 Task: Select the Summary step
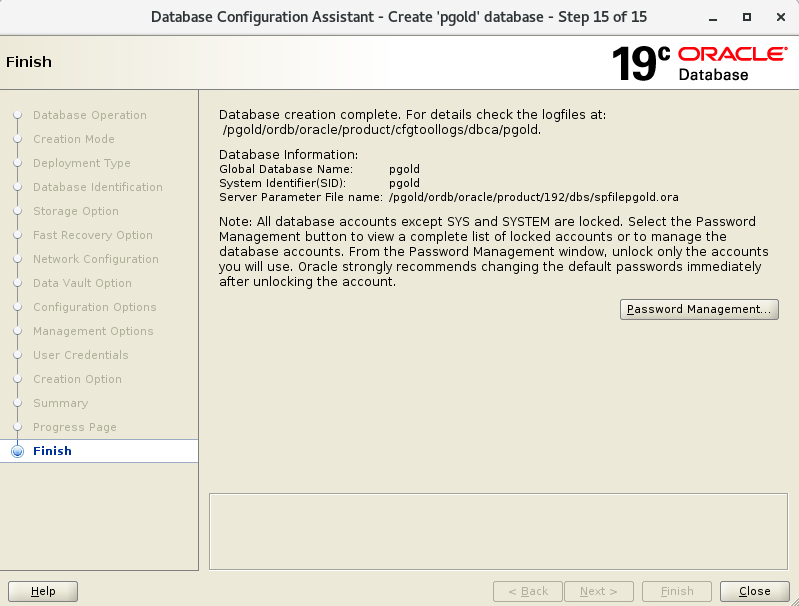point(61,403)
